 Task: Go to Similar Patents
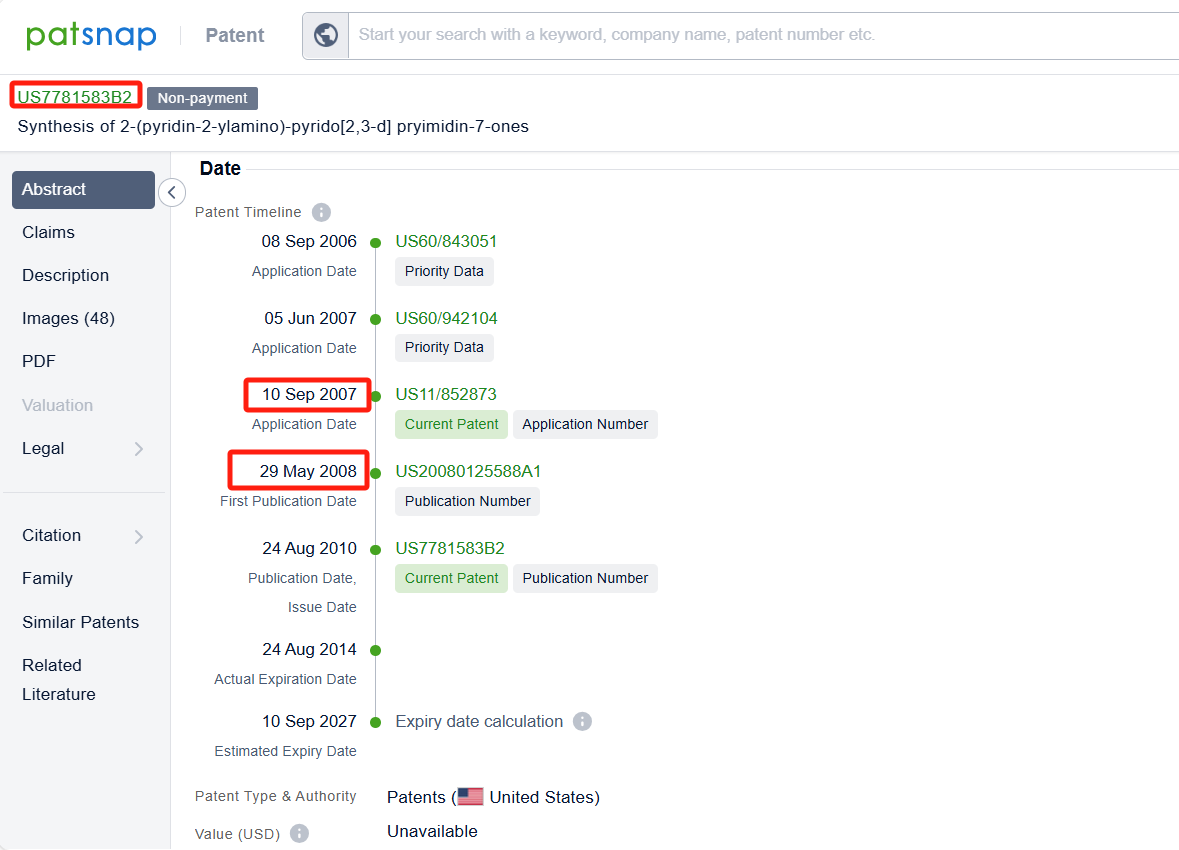[81, 622]
